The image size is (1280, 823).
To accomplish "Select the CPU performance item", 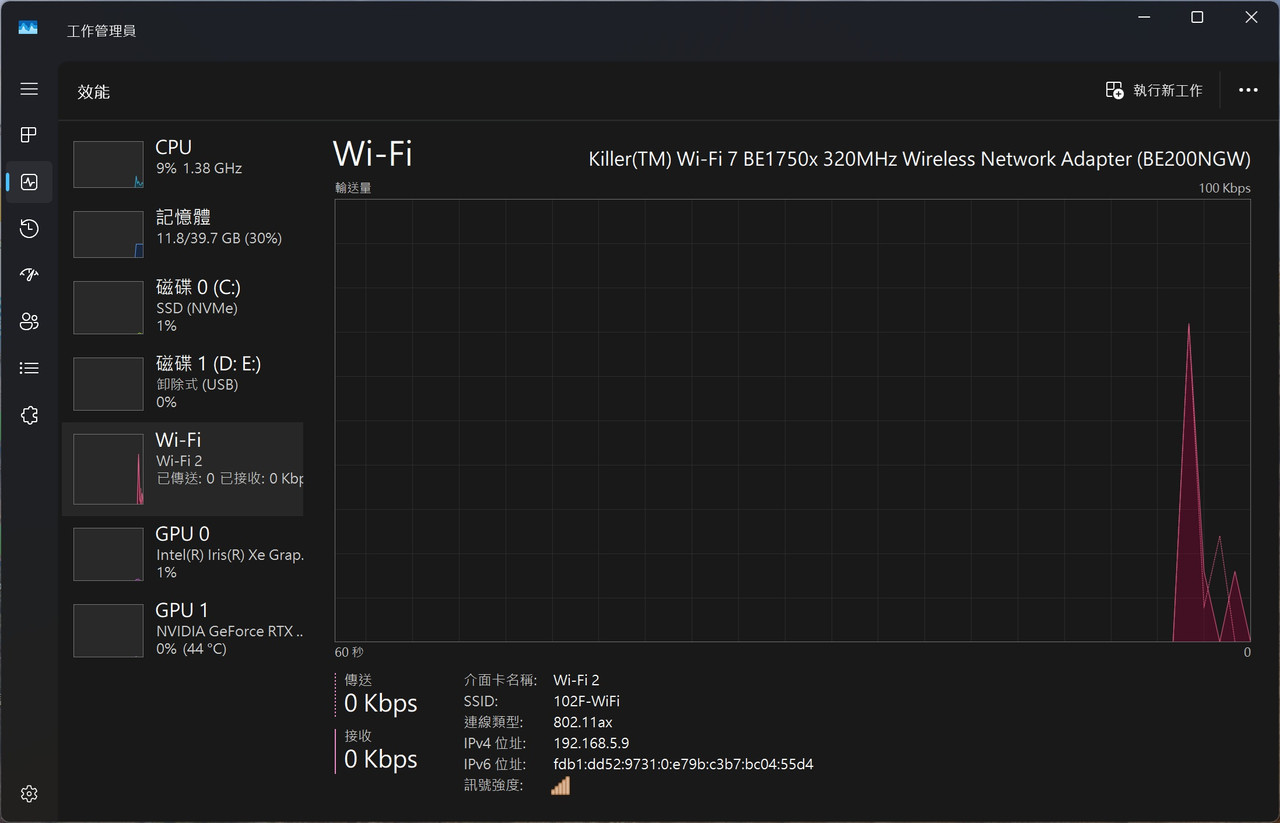I will click(x=183, y=164).
